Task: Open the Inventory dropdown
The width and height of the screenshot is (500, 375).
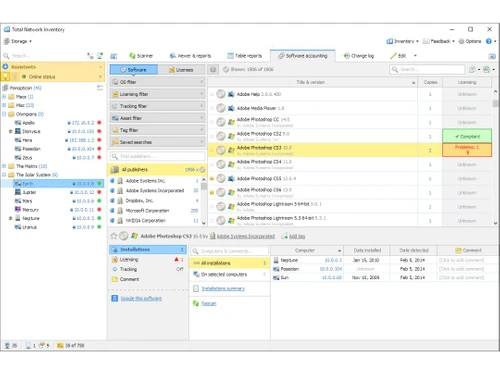Action: [402, 41]
